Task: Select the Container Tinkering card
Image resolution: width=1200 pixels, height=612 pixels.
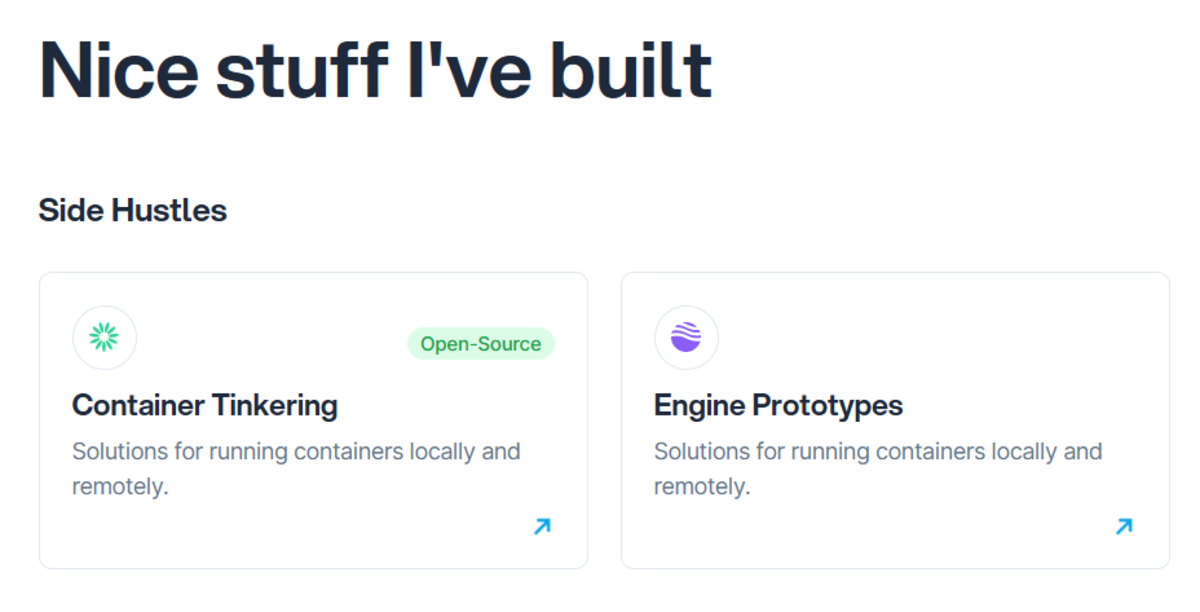Action: (x=314, y=419)
